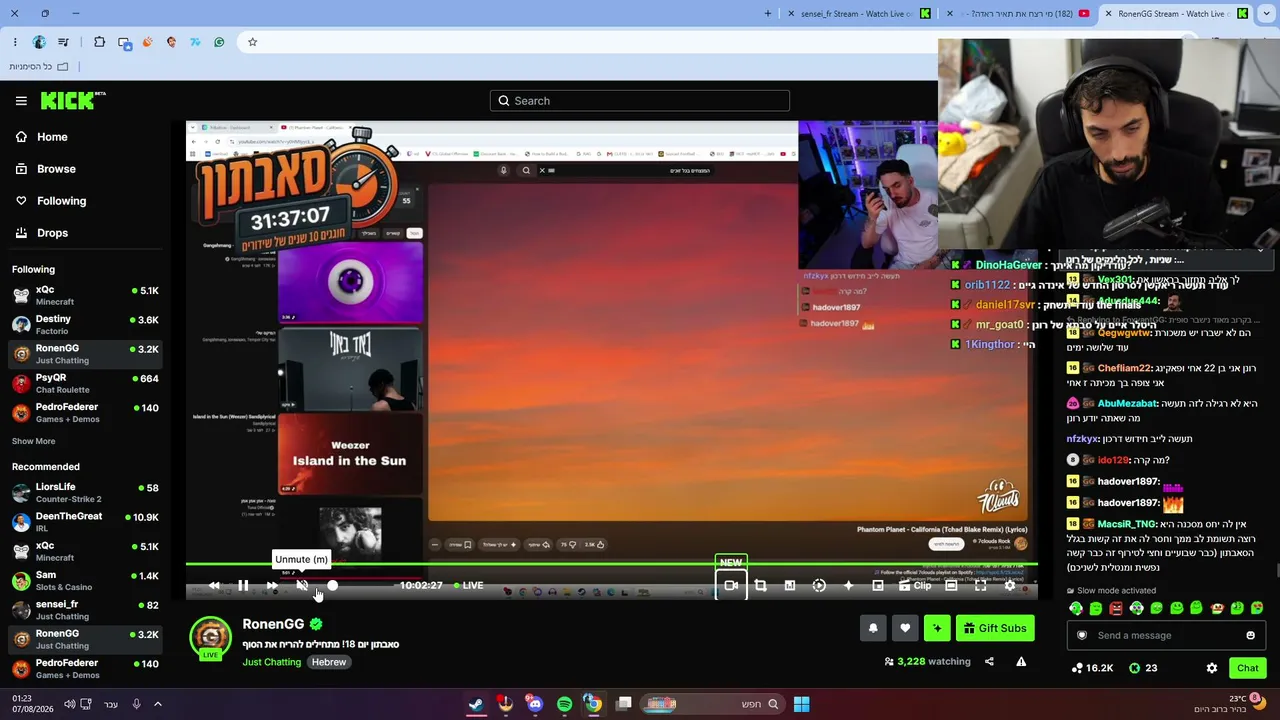Screen dimensions: 1280x720
Task: Open the Grammarly extension icon
Action: tap(217, 42)
